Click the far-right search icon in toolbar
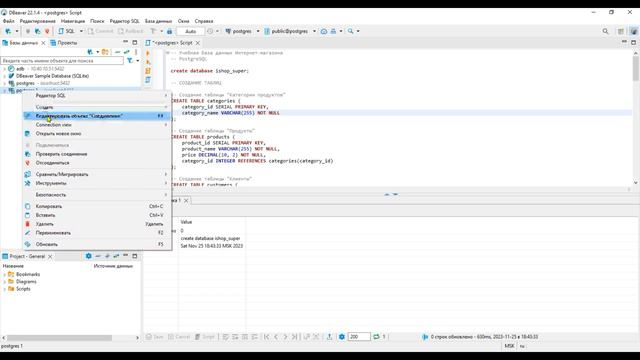 coord(605,31)
